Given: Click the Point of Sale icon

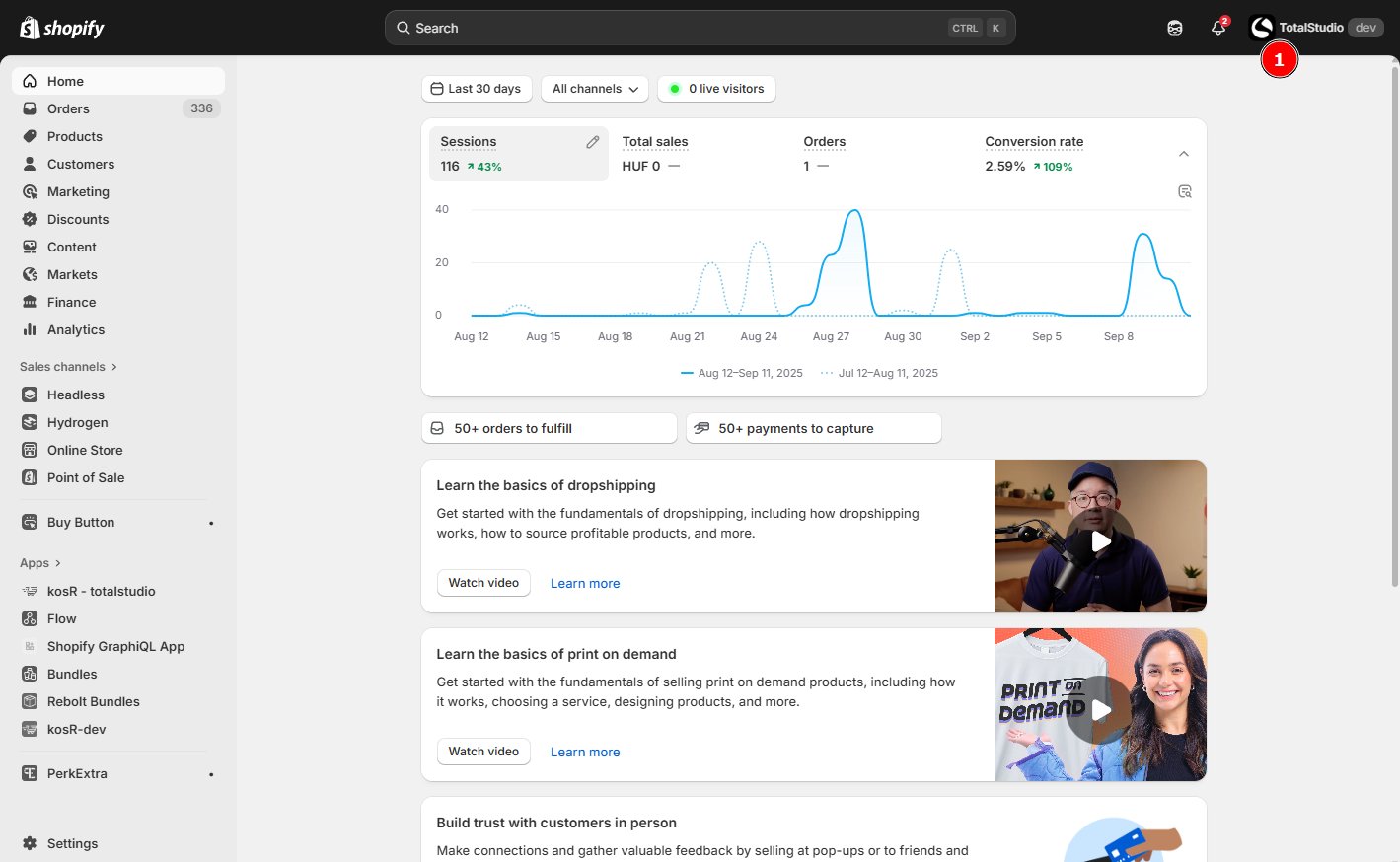Looking at the screenshot, I should (30, 477).
